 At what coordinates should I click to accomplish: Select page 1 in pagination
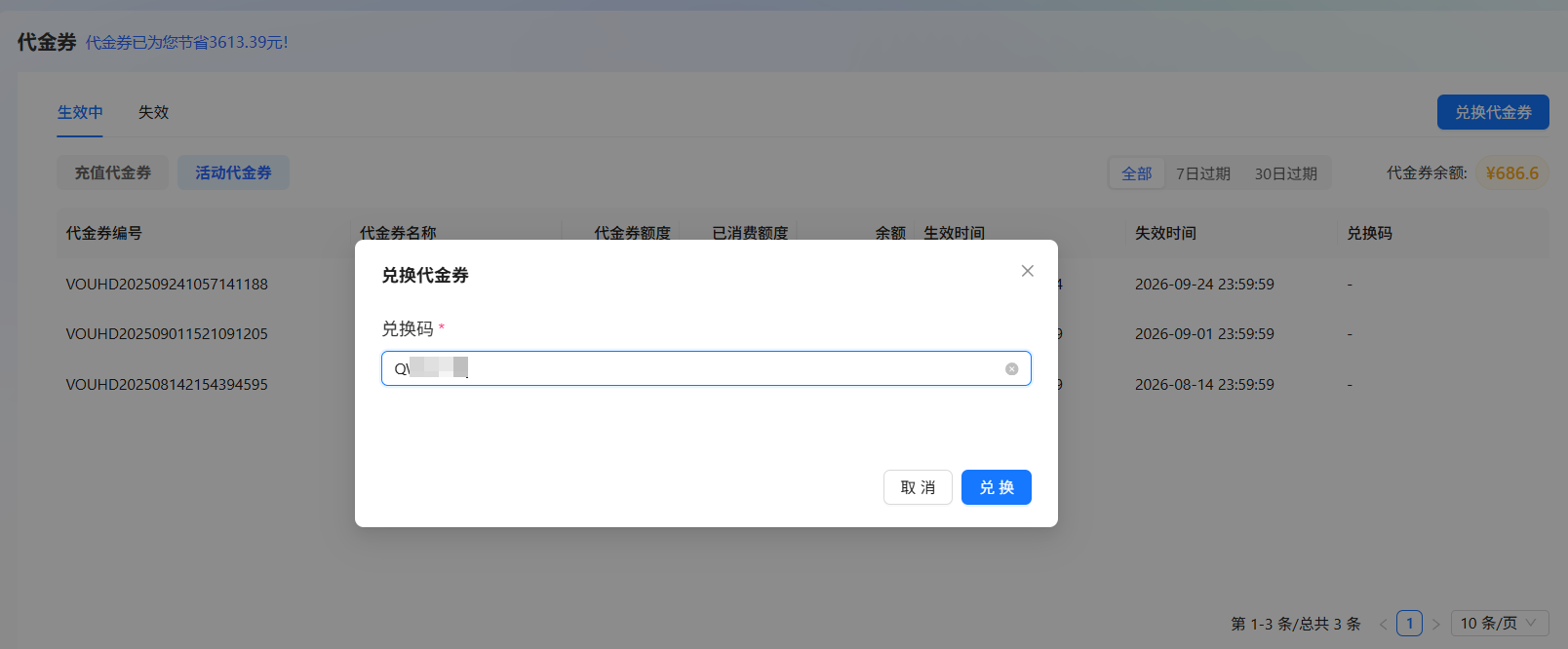(1409, 623)
